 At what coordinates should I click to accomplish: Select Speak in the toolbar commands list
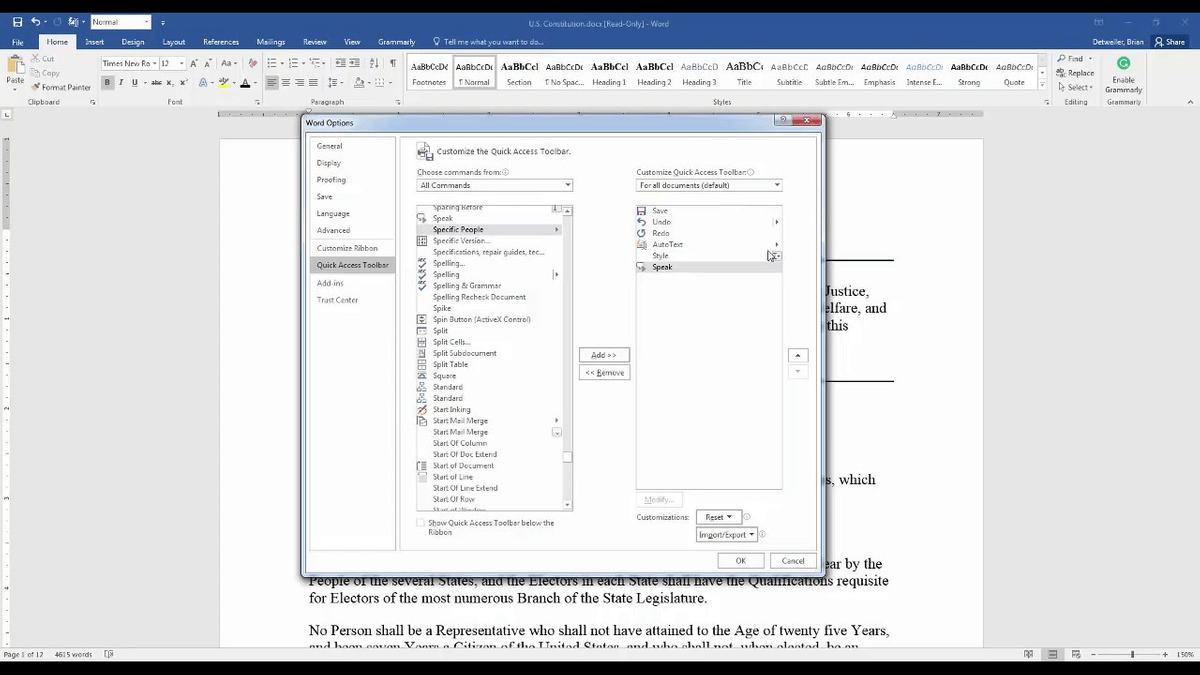pyautogui.click(x=662, y=267)
